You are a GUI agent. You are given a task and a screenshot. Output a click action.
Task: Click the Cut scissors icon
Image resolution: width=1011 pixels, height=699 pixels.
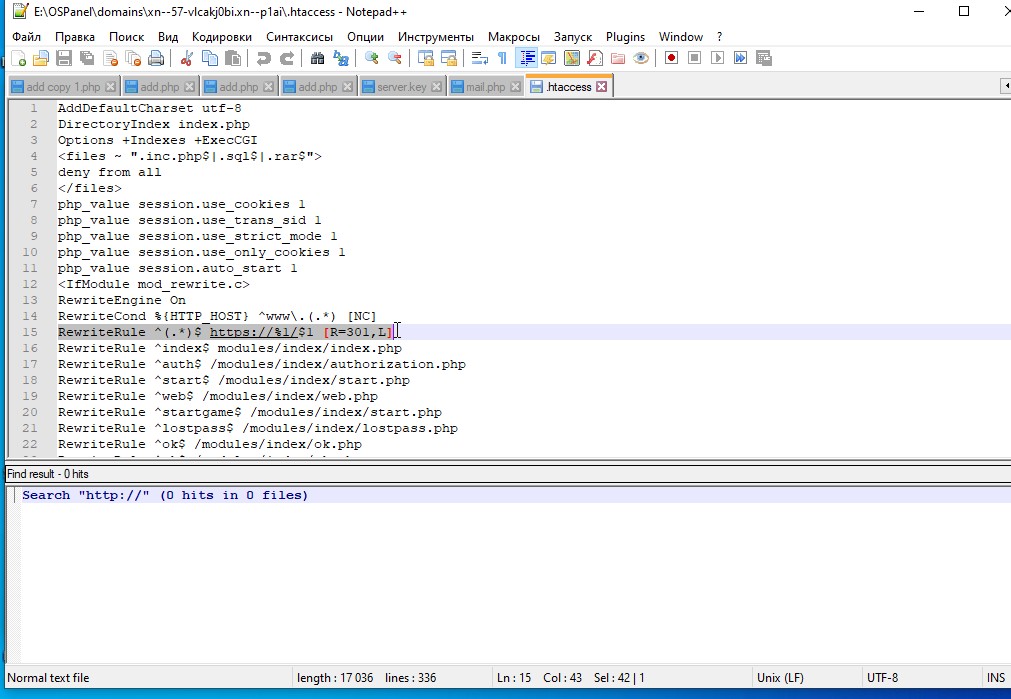click(187, 58)
